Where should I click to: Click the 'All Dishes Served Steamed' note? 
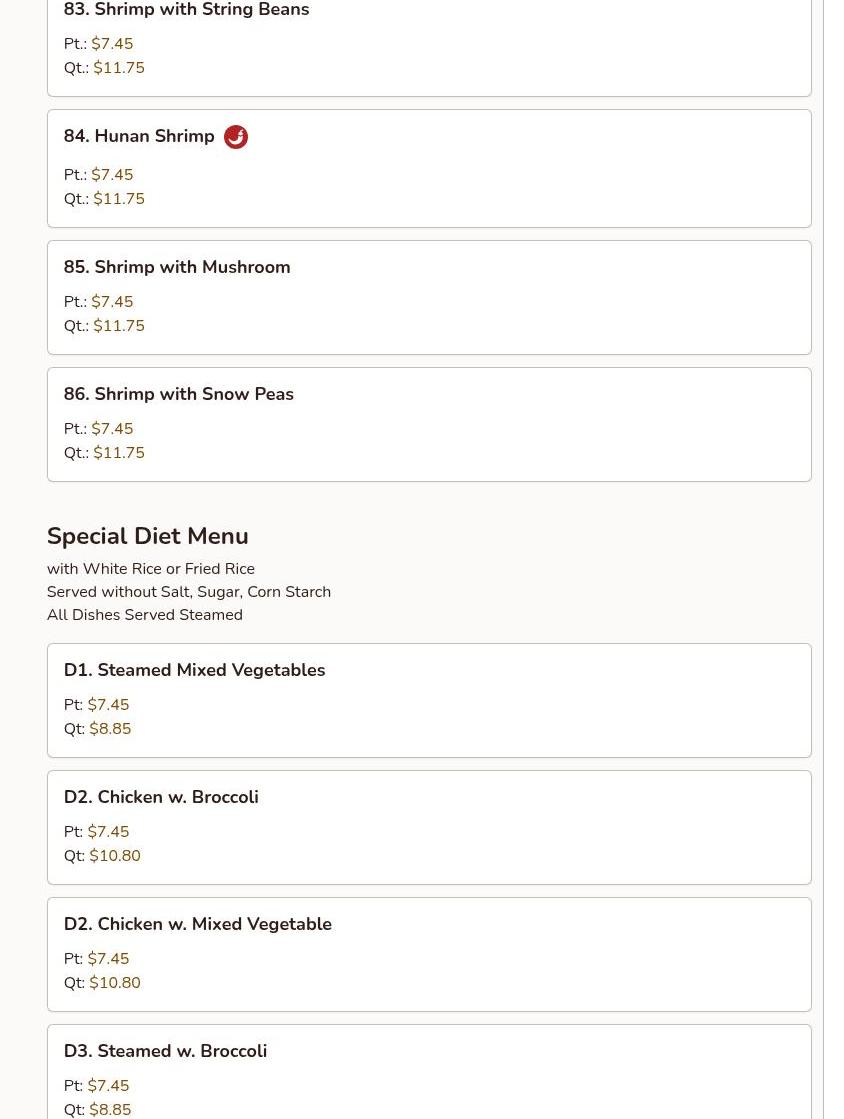145,614
